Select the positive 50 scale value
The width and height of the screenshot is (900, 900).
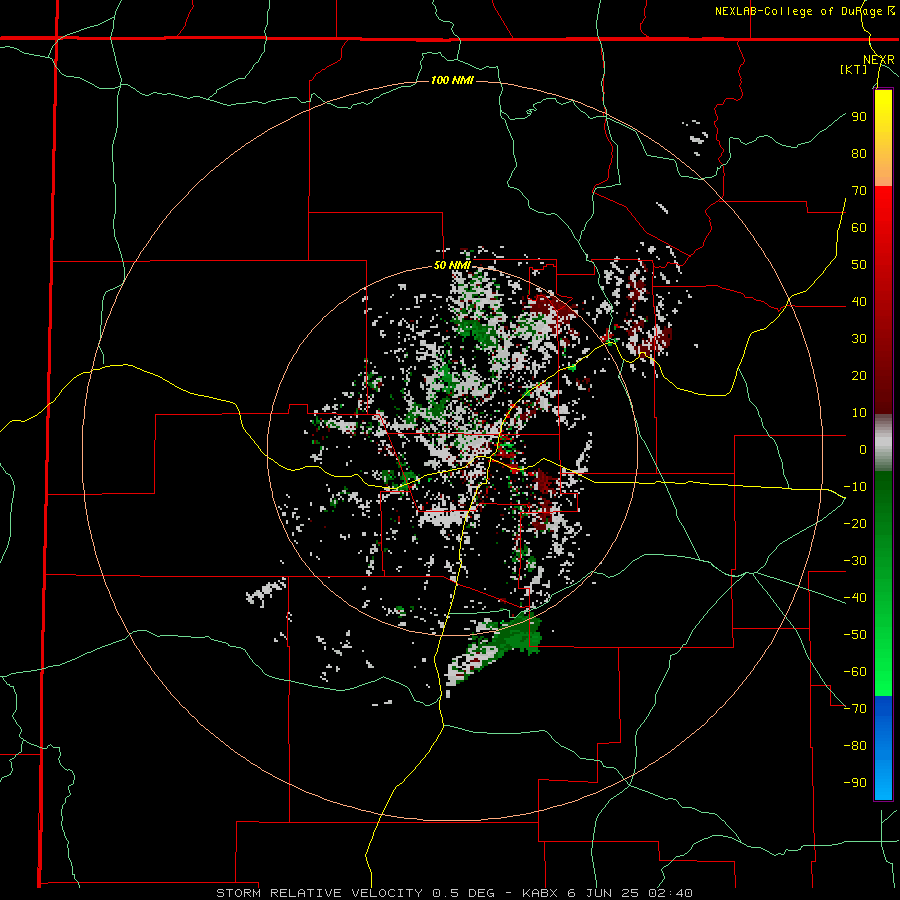point(859,265)
